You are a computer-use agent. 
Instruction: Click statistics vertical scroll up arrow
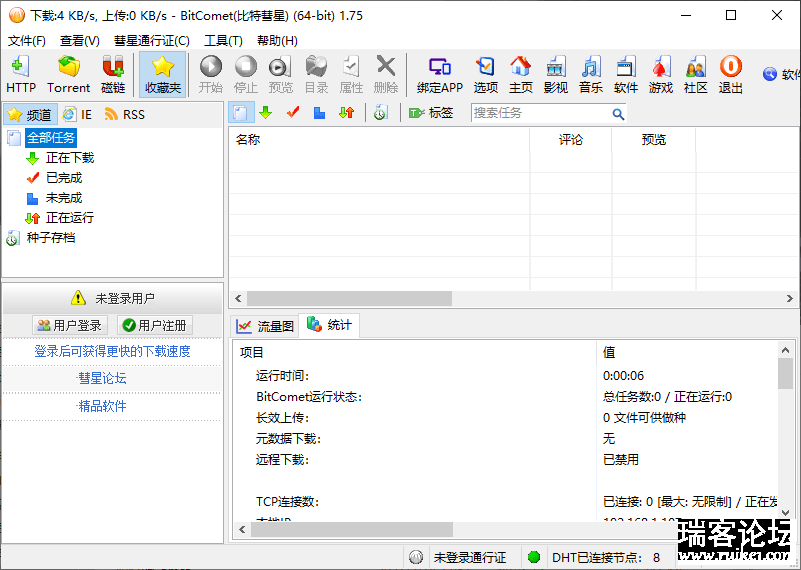coord(786,350)
